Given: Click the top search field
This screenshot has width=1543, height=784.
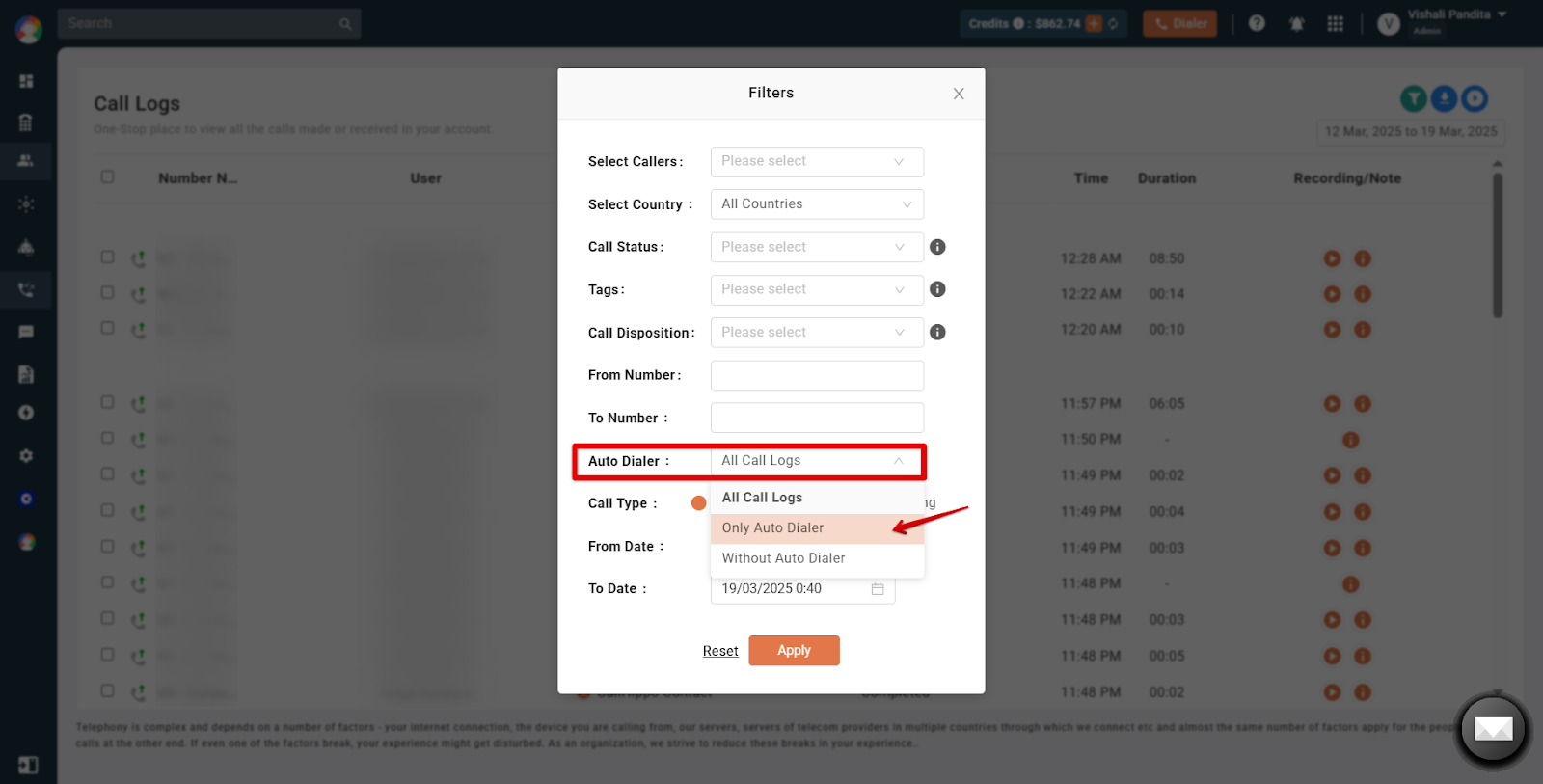Looking at the screenshot, I should (x=209, y=24).
